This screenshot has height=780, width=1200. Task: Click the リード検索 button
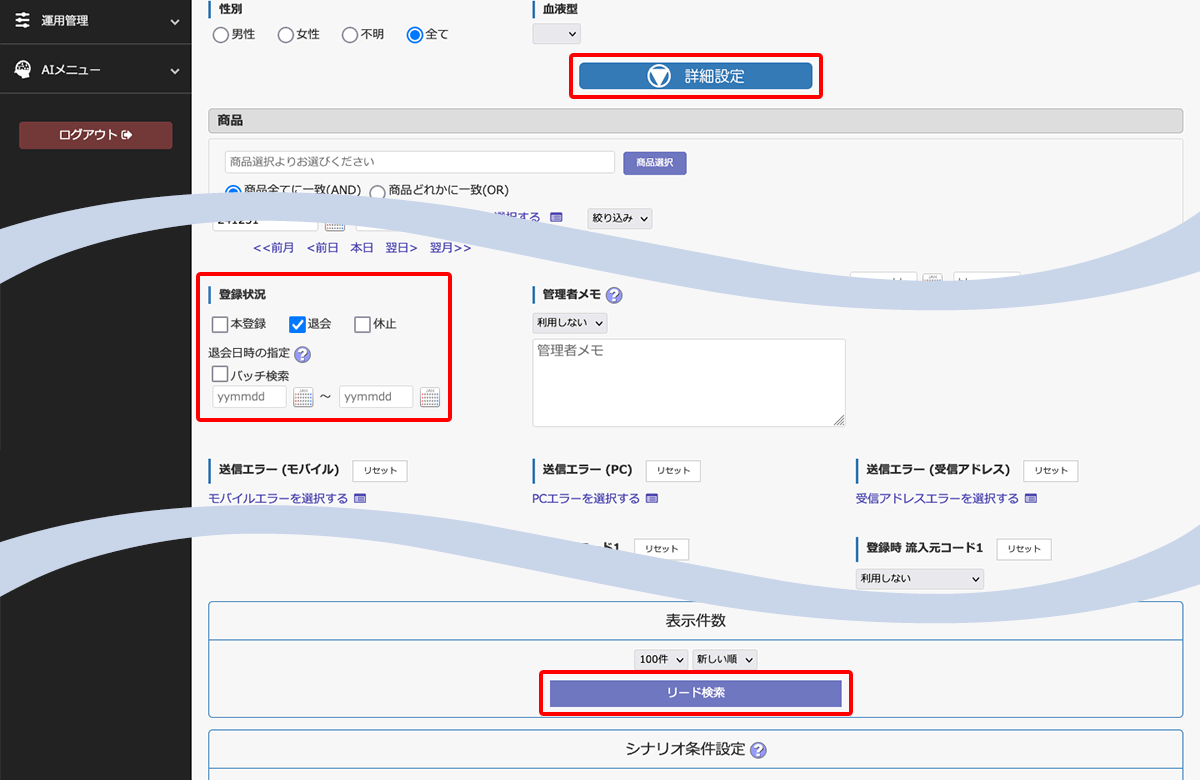[695, 693]
